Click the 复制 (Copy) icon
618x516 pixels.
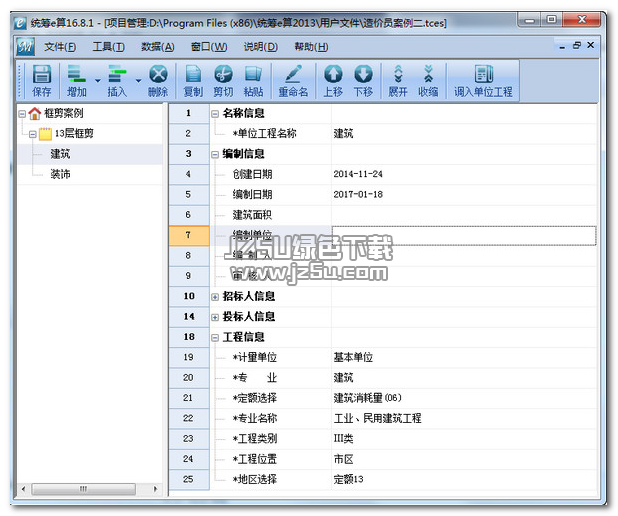point(193,80)
